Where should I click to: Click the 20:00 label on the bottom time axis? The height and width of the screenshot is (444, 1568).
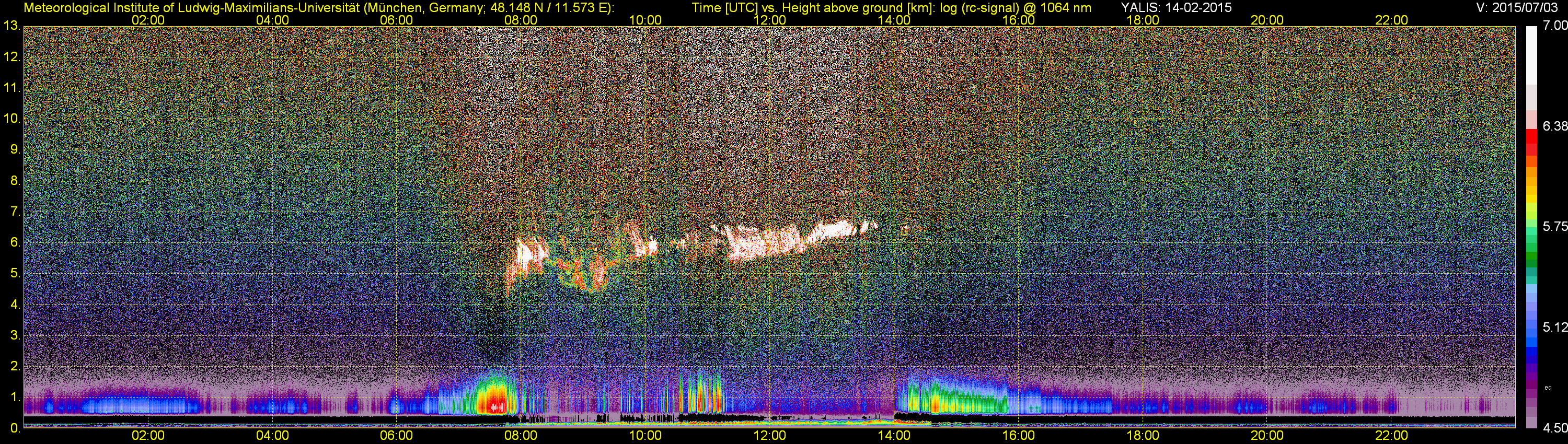coord(1267,436)
